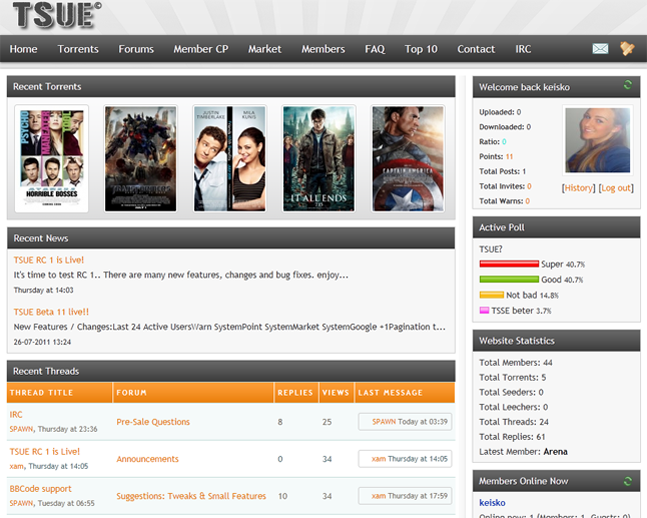The image size is (647, 518).
Task: Click the TSUE? poll question
Action: [x=491, y=249]
